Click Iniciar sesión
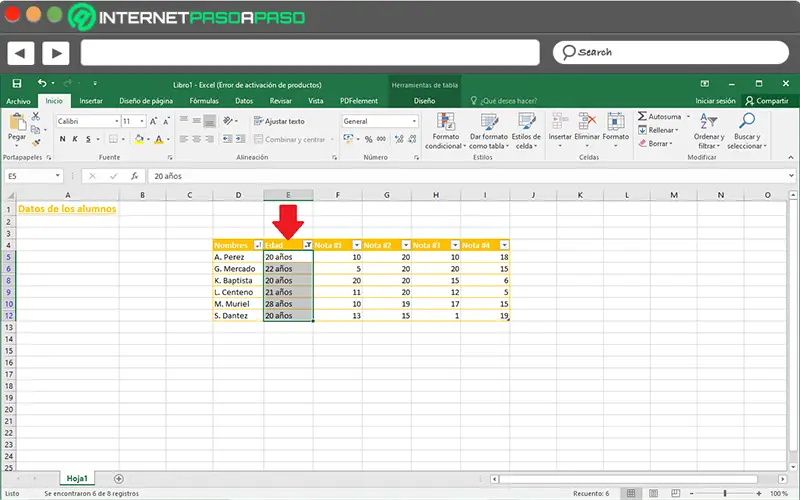 pyautogui.click(x=715, y=101)
